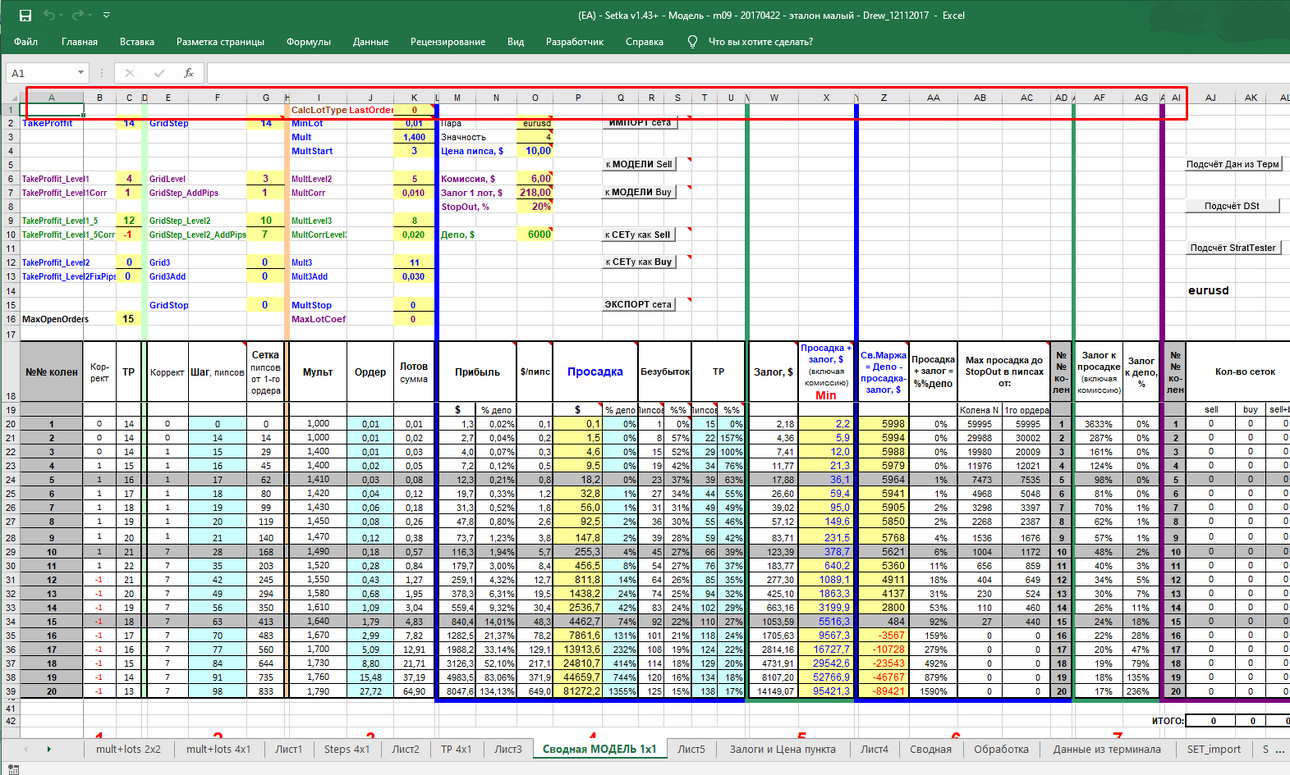Click the ЭКСПОРТ сета button
The height and width of the screenshot is (775, 1290).
coord(640,304)
